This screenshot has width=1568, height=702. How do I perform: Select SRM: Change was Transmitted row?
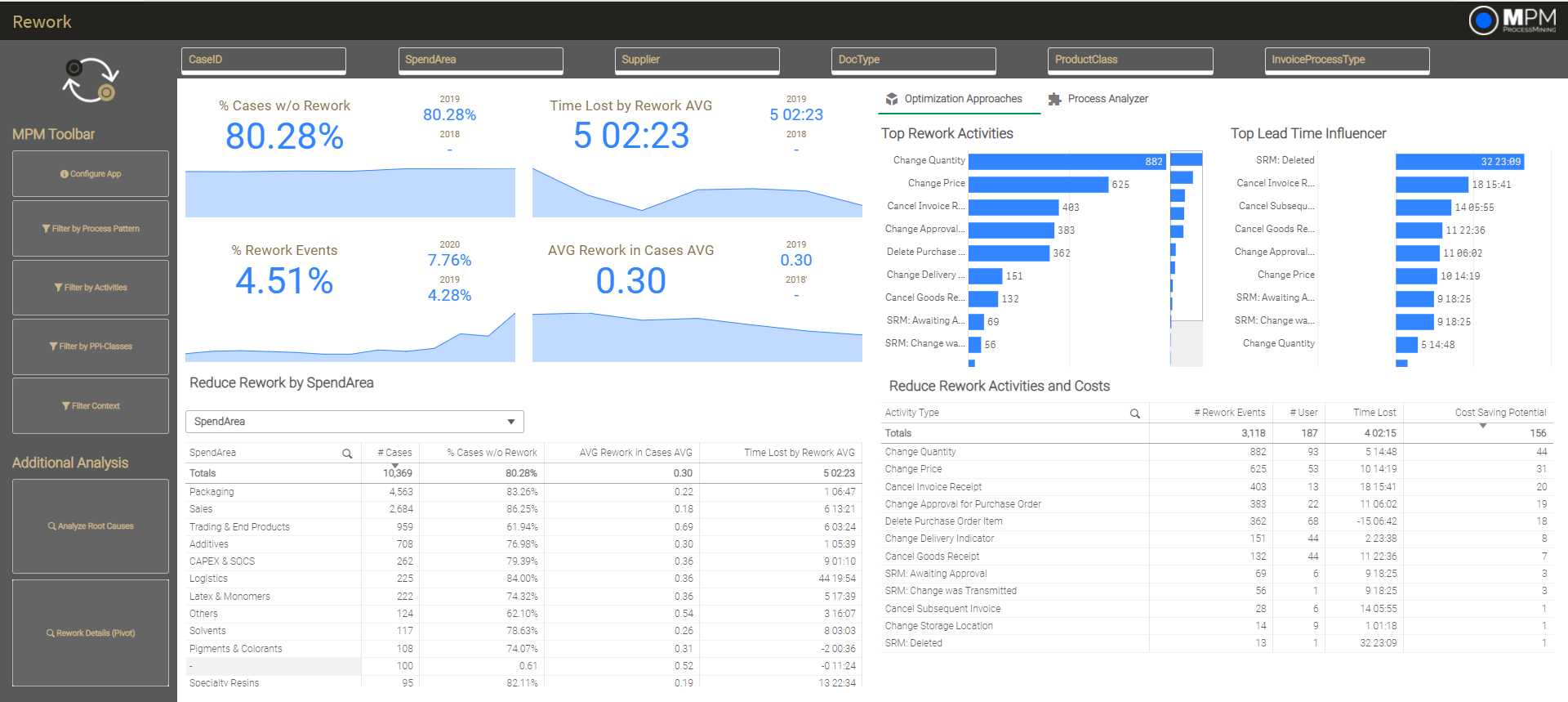click(x=1217, y=591)
